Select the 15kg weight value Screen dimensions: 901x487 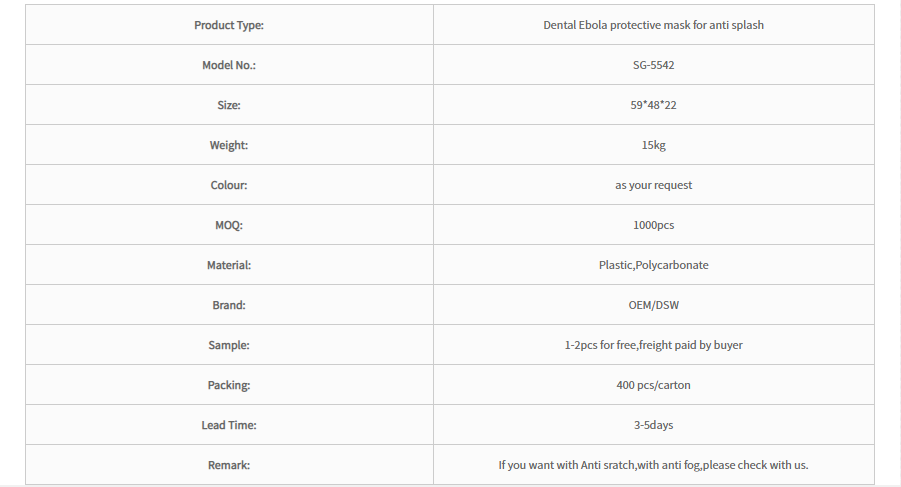pyautogui.click(x=653, y=145)
